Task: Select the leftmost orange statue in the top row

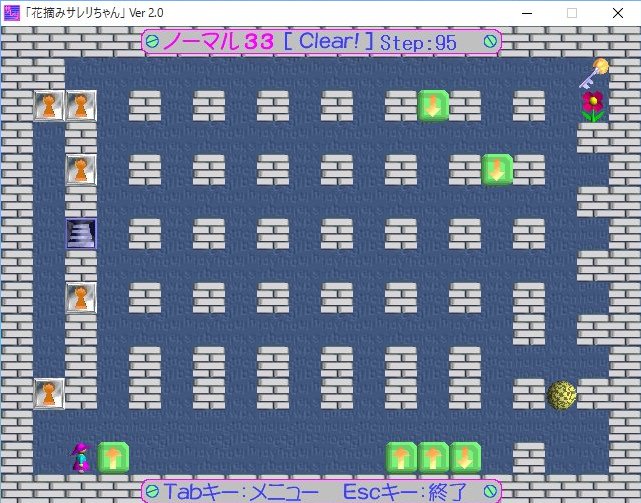Action: (x=49, y=105)
